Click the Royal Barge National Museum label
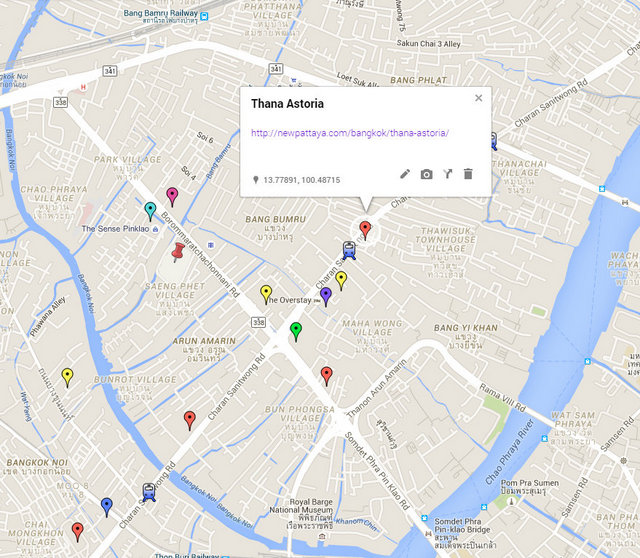Image resolution: width=640 pixels, height=558 pixels. (x=301, y=506)
